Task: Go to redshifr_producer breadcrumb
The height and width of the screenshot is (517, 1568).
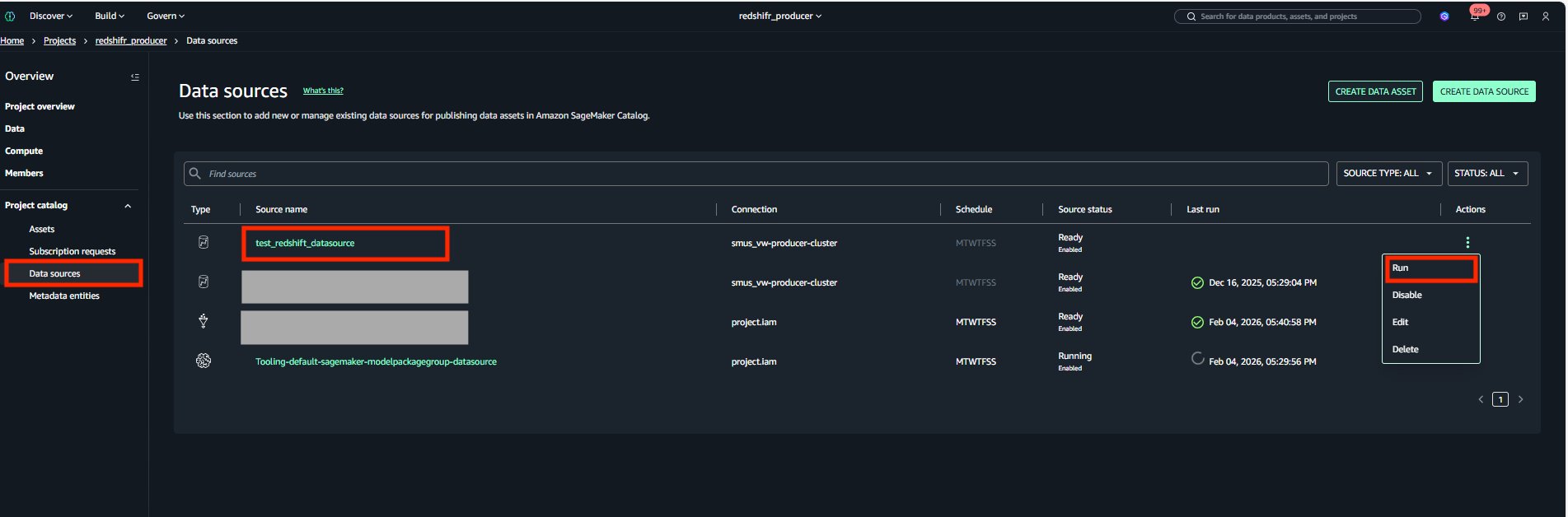Action: 131,40
